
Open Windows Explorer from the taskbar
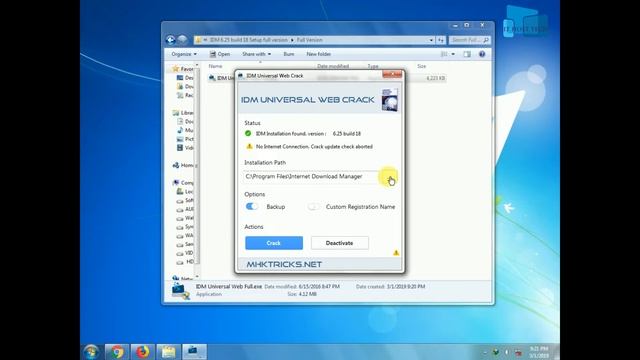(168, 351)
